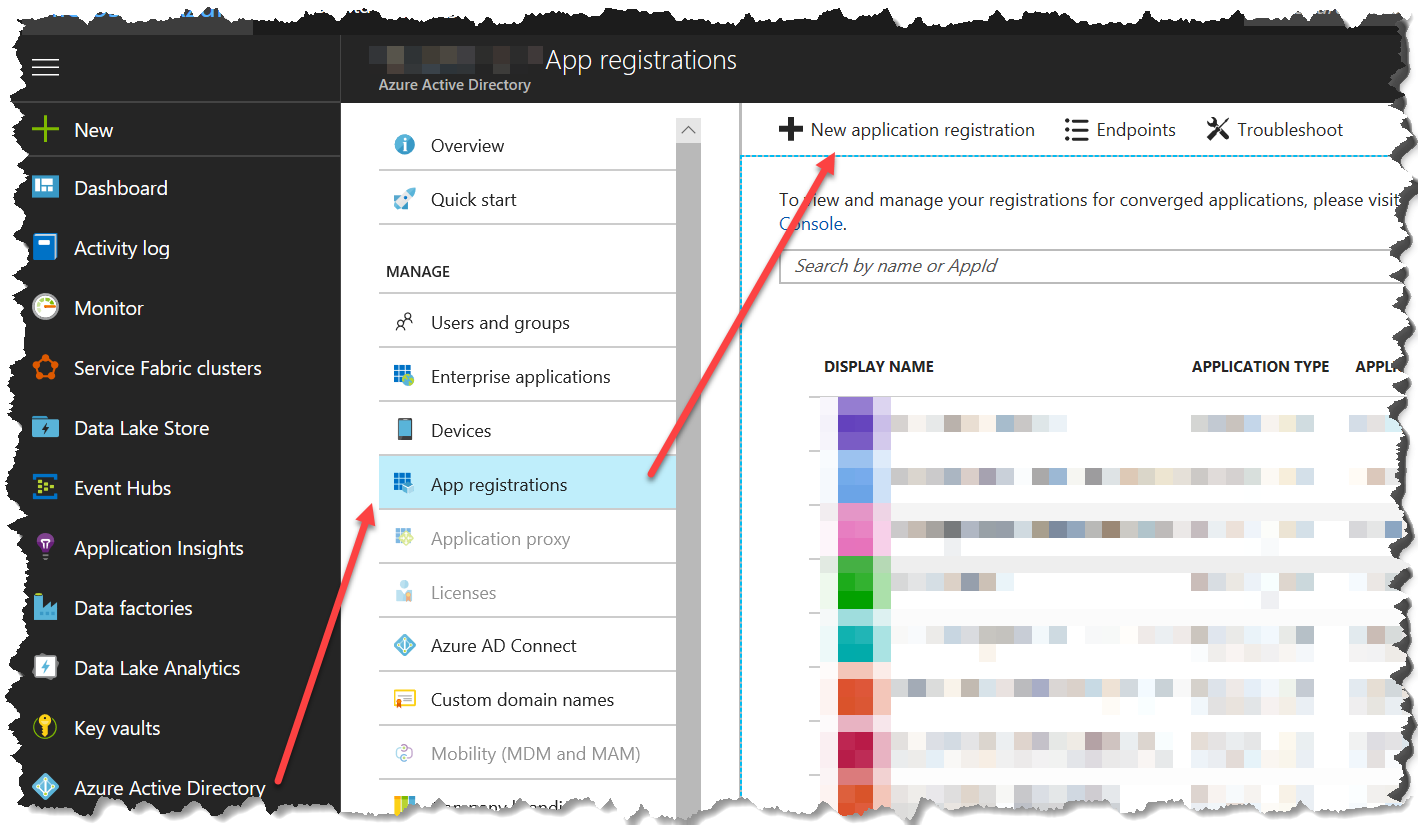Open the Overview blade item

[527, 145]
